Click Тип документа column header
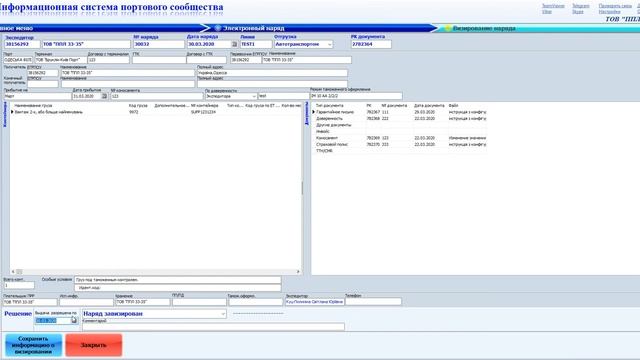The image size is (640, 360). coord(329,105)
